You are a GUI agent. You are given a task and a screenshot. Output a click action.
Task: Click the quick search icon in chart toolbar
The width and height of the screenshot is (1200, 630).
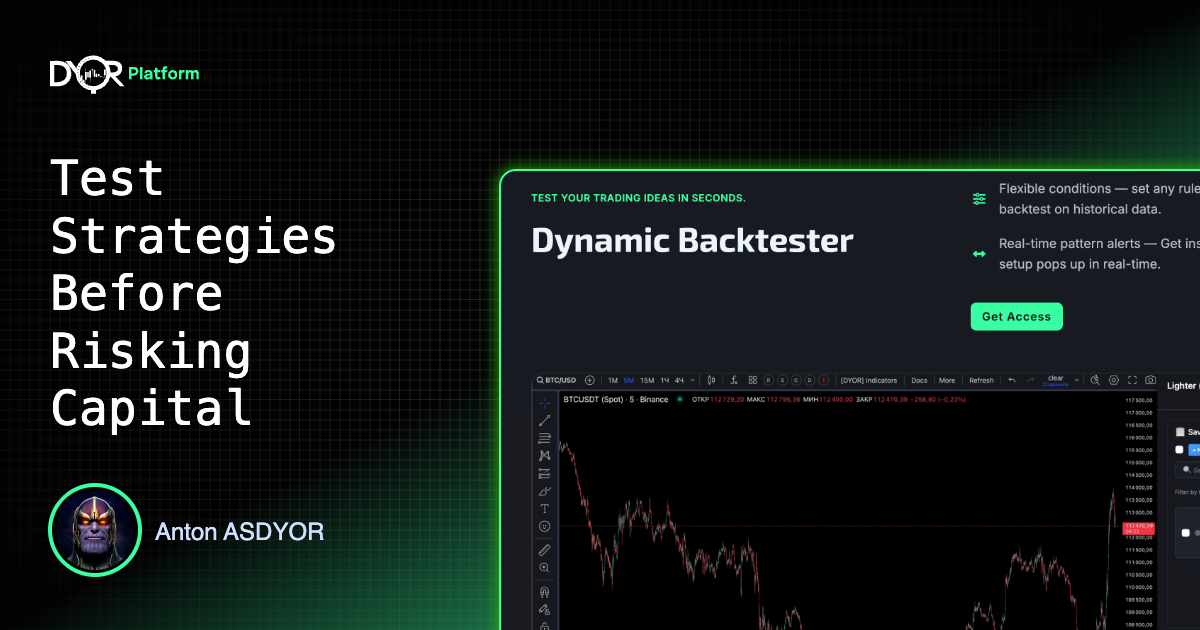point(1095,380)
